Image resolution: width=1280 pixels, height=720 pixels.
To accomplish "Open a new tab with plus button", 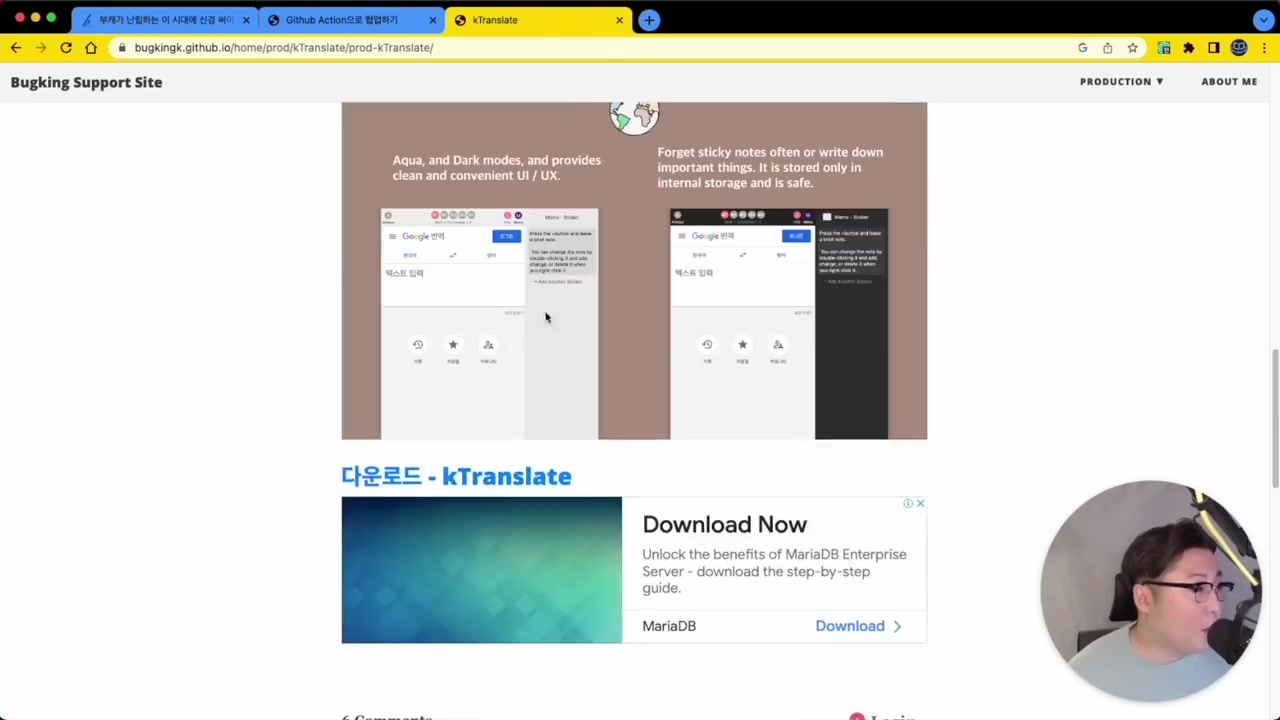I will point(649,20).
